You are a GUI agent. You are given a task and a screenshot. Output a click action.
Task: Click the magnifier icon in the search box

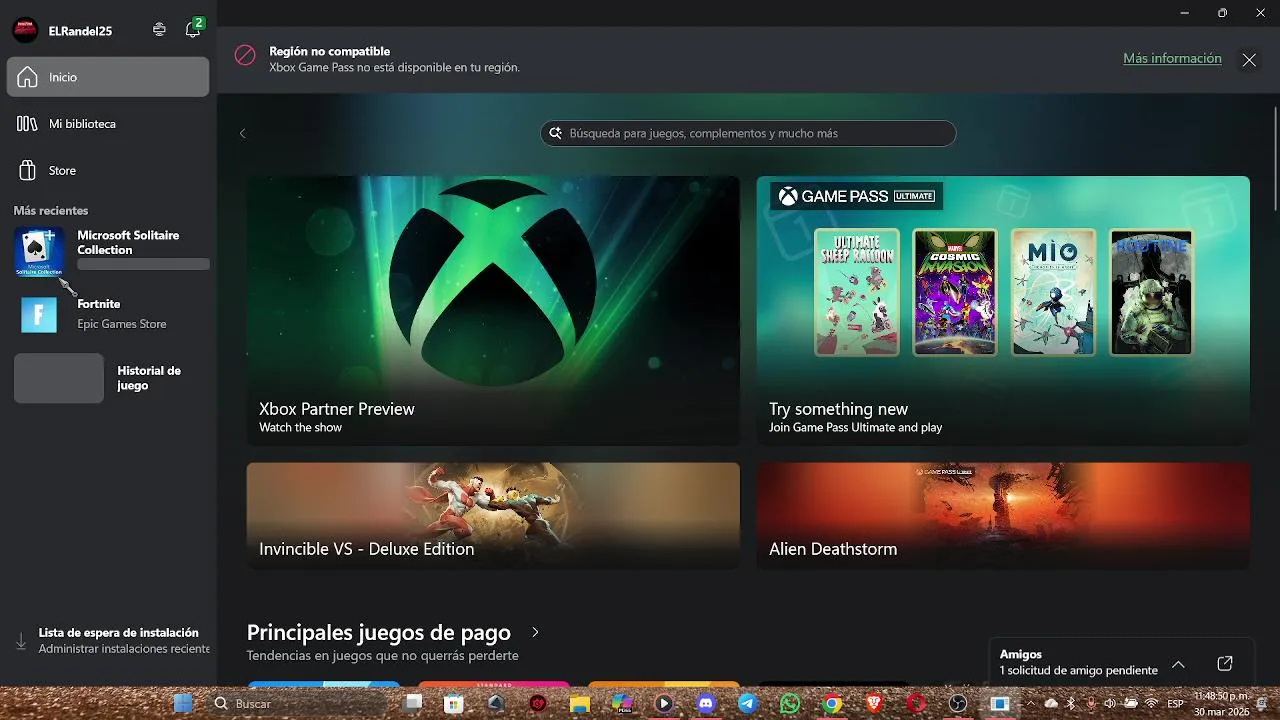point(556,133)
